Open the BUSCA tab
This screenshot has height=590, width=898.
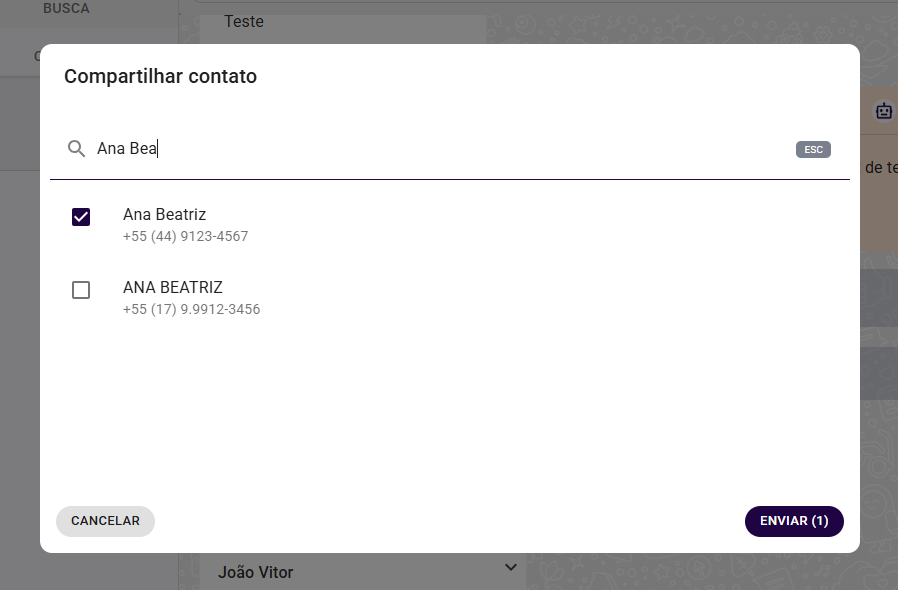click(x=64, y=8)
